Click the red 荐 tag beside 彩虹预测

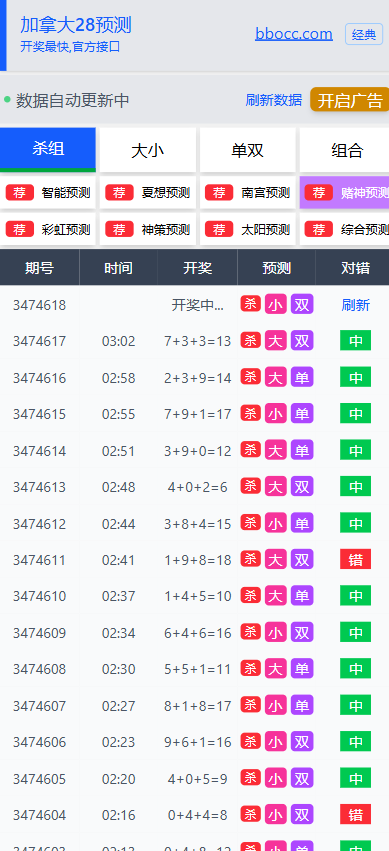20,229
